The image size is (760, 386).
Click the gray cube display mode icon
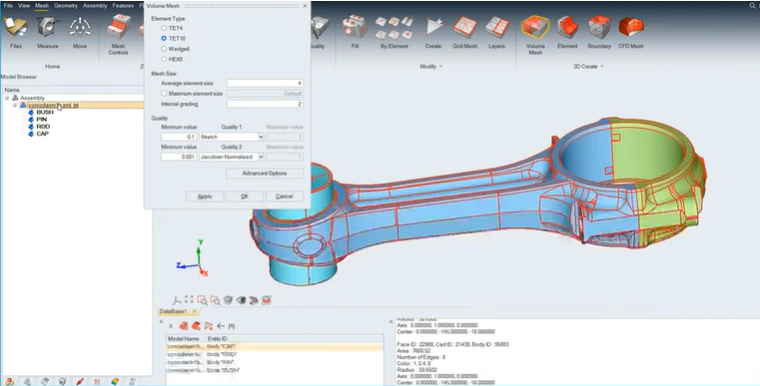228,301
